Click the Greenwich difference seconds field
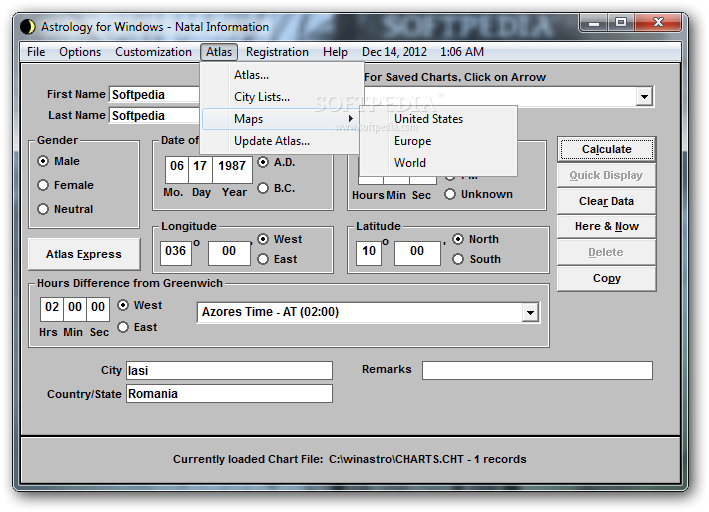This screenshot has height=512, width=709. (x=98, y=308)
